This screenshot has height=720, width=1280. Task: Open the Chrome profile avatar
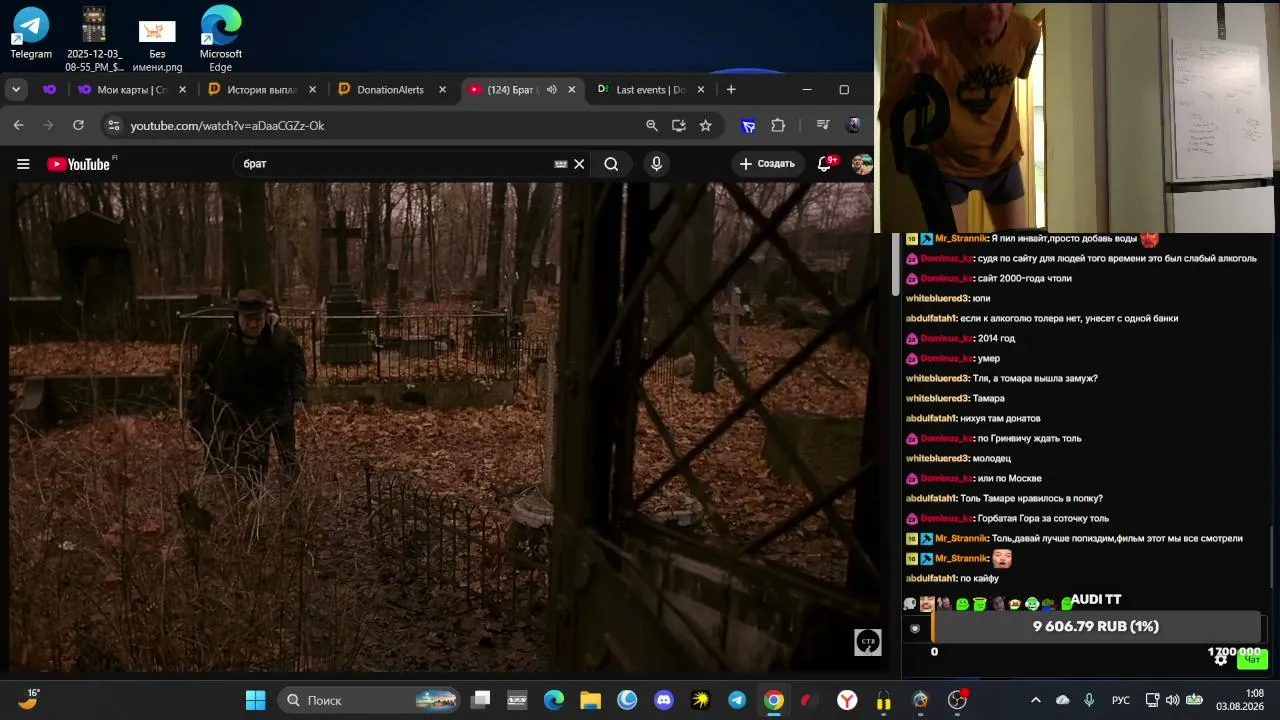(x=853, y=125)
